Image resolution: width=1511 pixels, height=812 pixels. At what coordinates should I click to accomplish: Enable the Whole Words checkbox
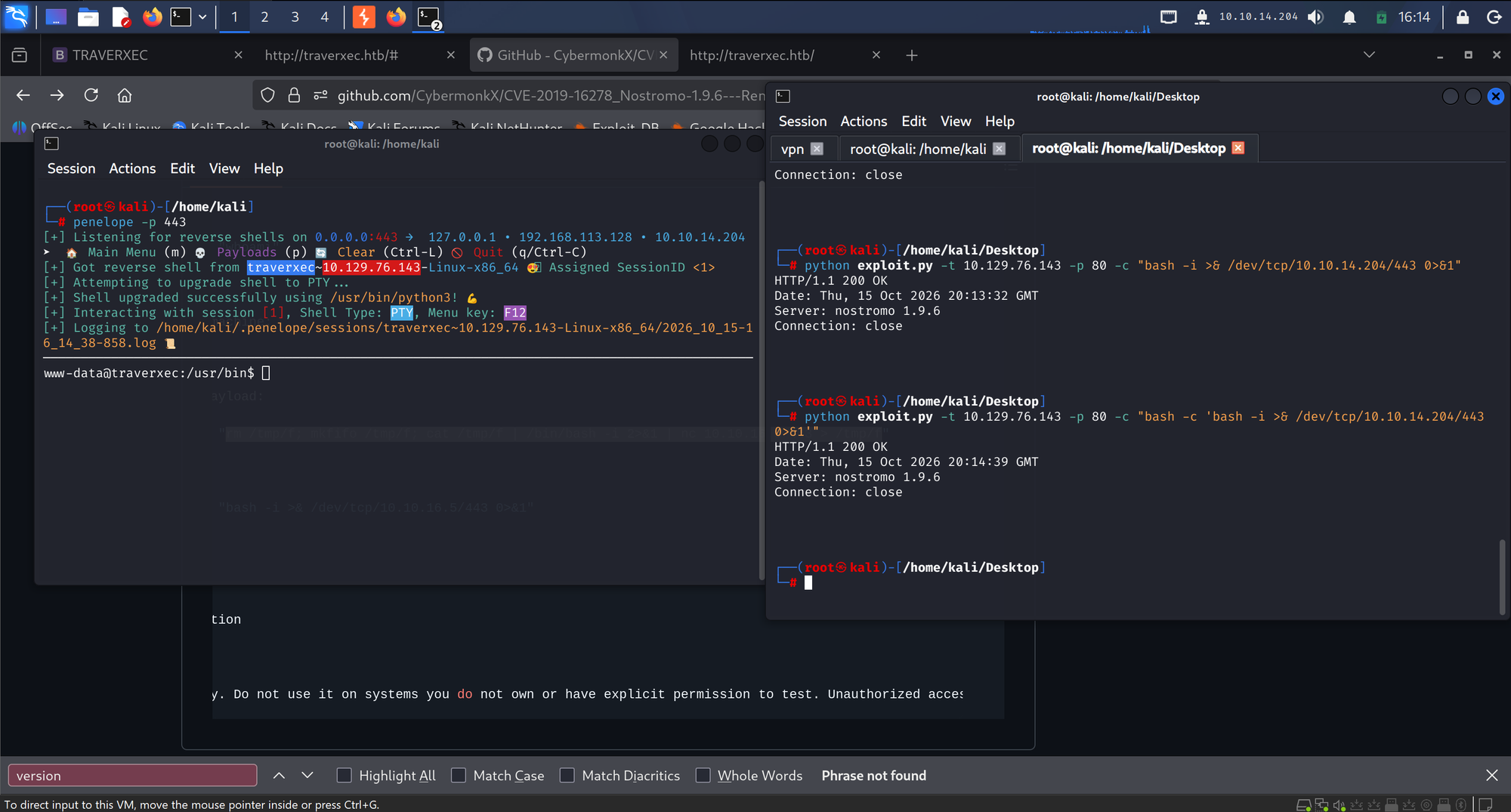(703, 776)
